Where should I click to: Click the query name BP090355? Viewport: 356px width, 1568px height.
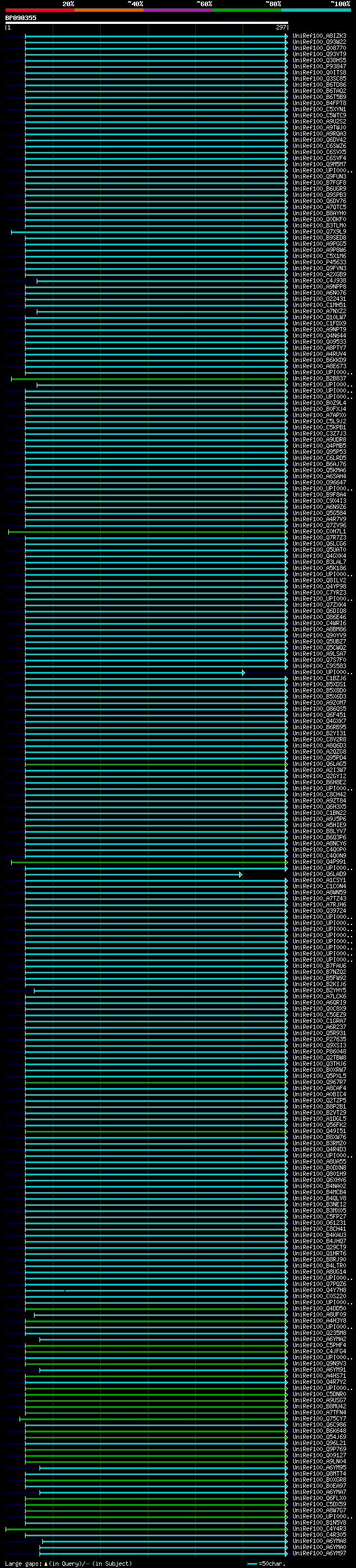[x=21, y=18]
